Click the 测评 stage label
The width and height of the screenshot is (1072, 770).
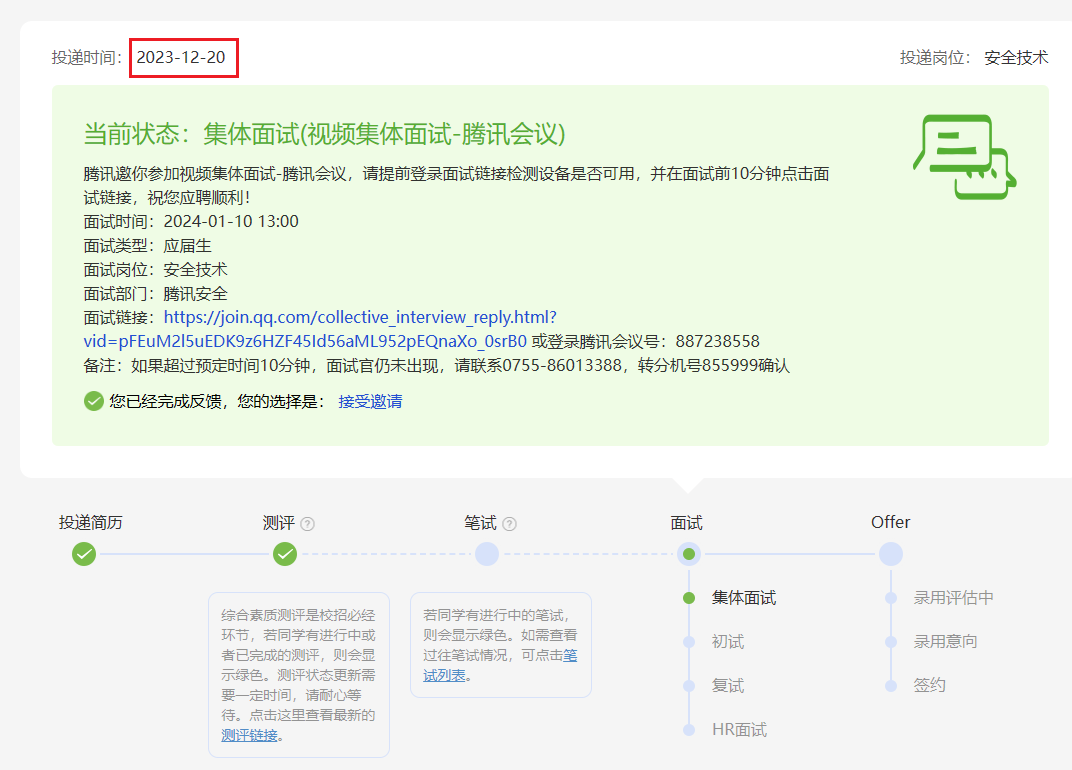[278, 523]
